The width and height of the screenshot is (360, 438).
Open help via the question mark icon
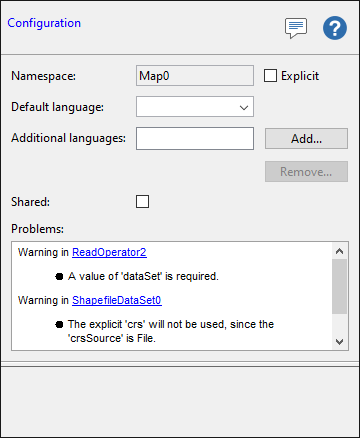point(335,28)
